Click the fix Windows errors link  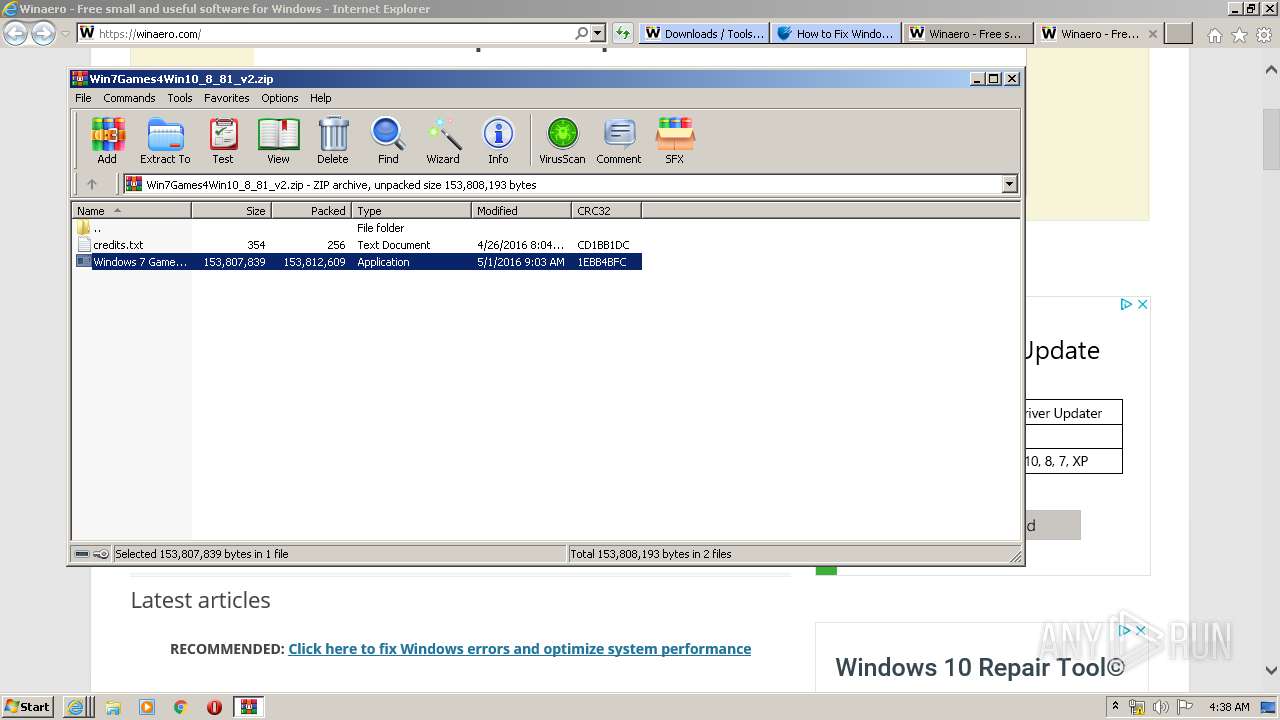[519, 649]
